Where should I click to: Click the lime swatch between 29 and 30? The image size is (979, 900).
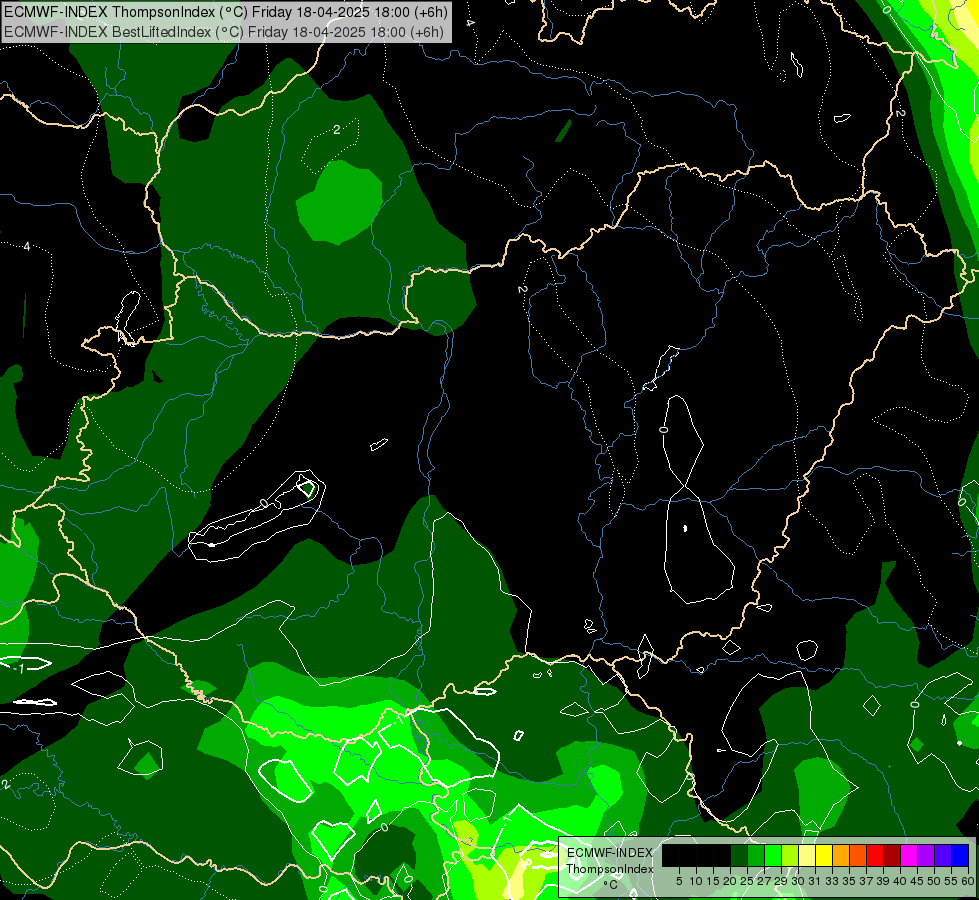tap(790, 855)
